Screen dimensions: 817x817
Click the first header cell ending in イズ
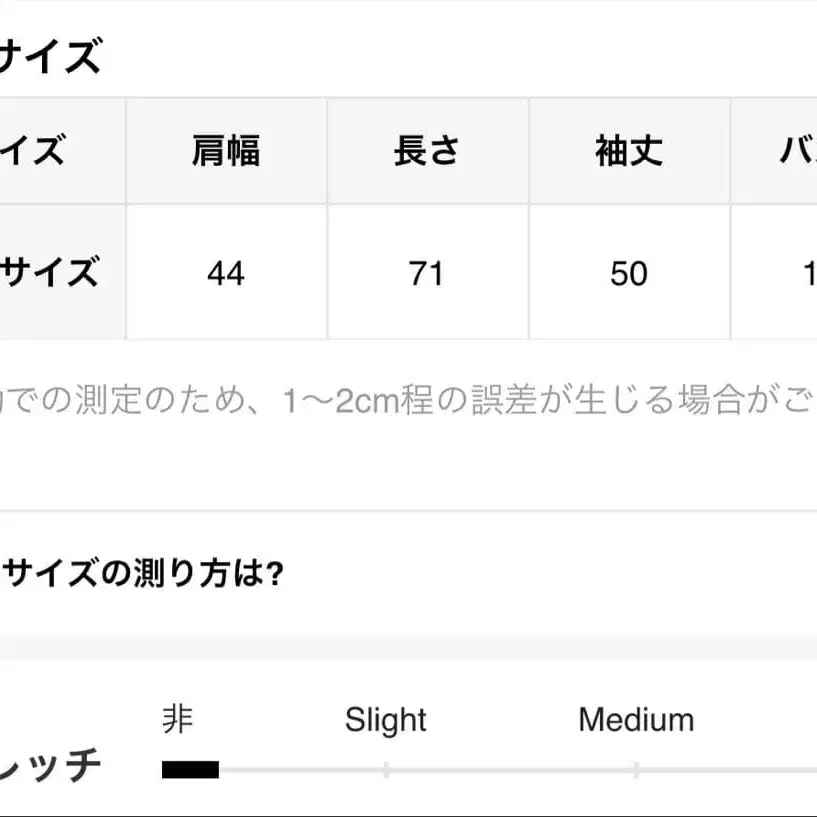click(34, 152)
